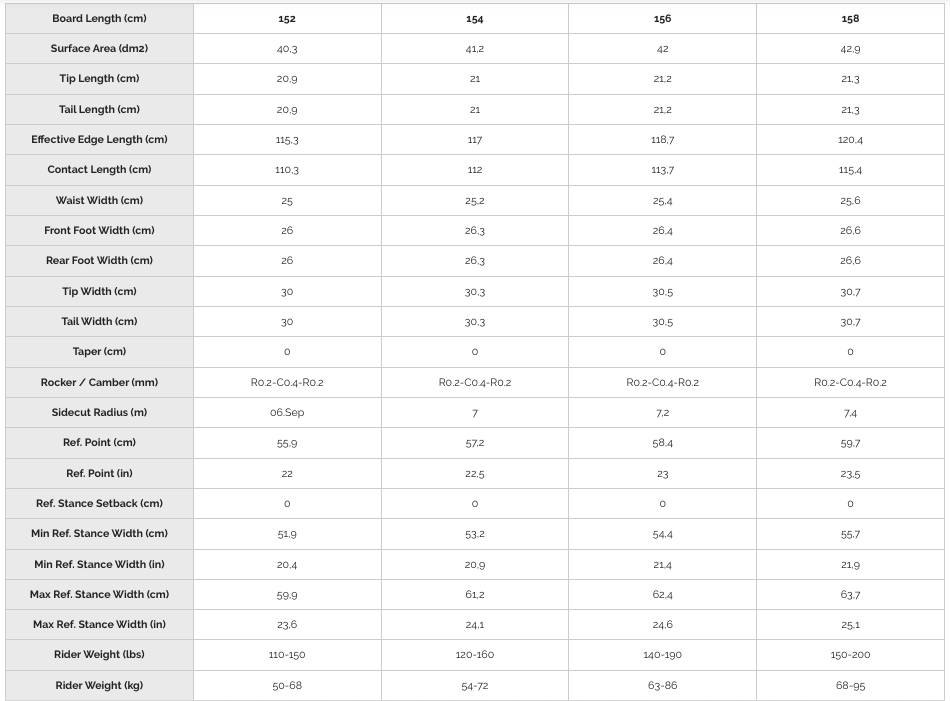Select the 156 board length column header
The width and height of the screenshot is (950, 701).
[x=662, y=18]
